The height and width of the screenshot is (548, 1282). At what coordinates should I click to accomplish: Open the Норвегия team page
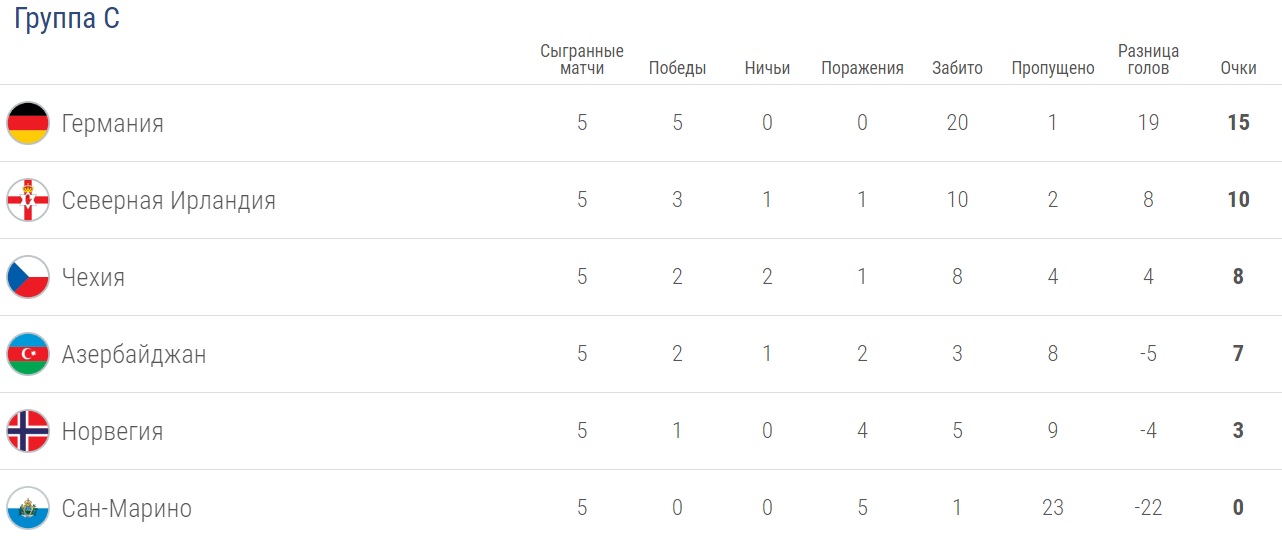[x=112, y=431]
